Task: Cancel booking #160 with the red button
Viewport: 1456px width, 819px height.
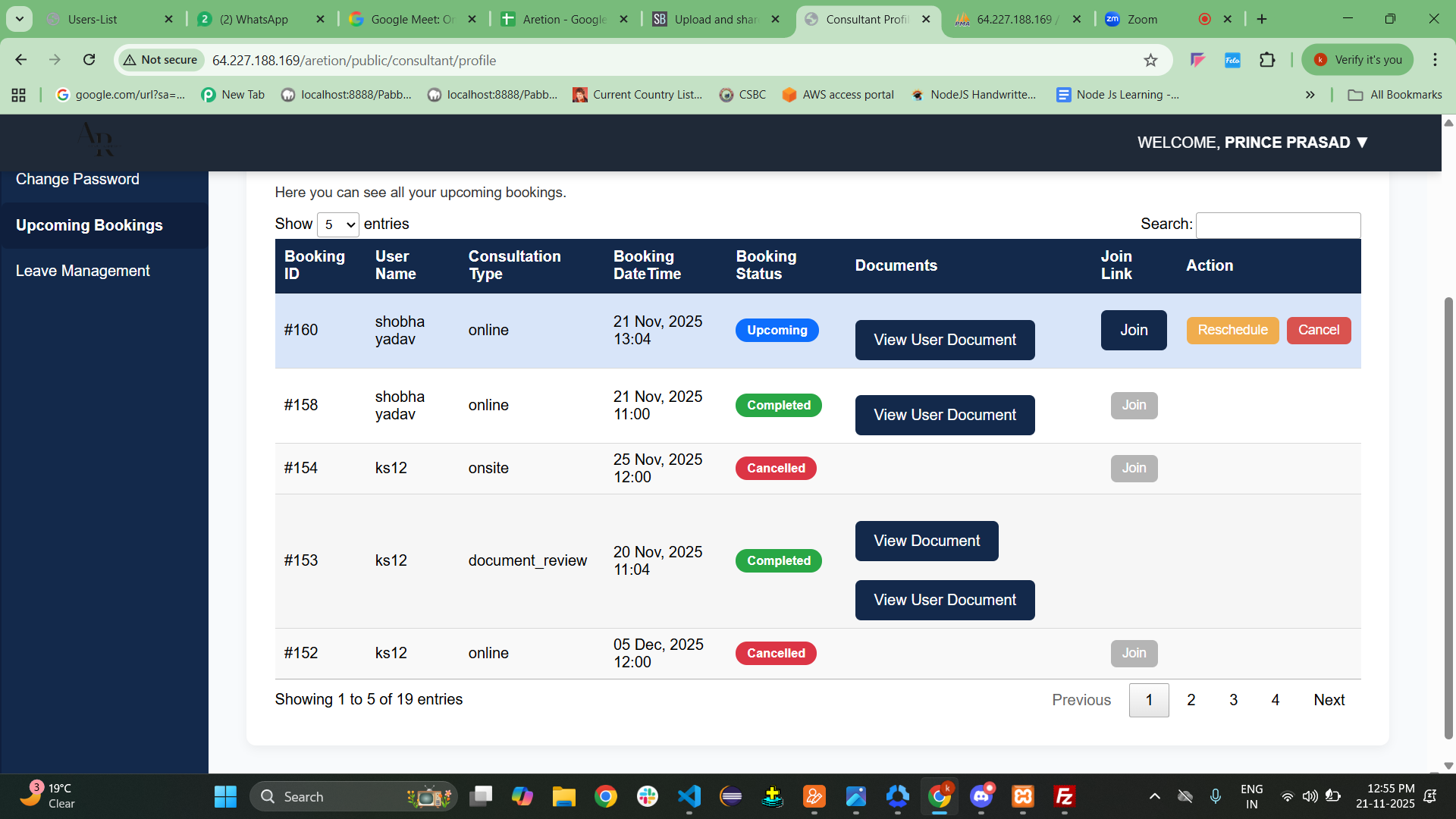Action: click(1318, 330)
